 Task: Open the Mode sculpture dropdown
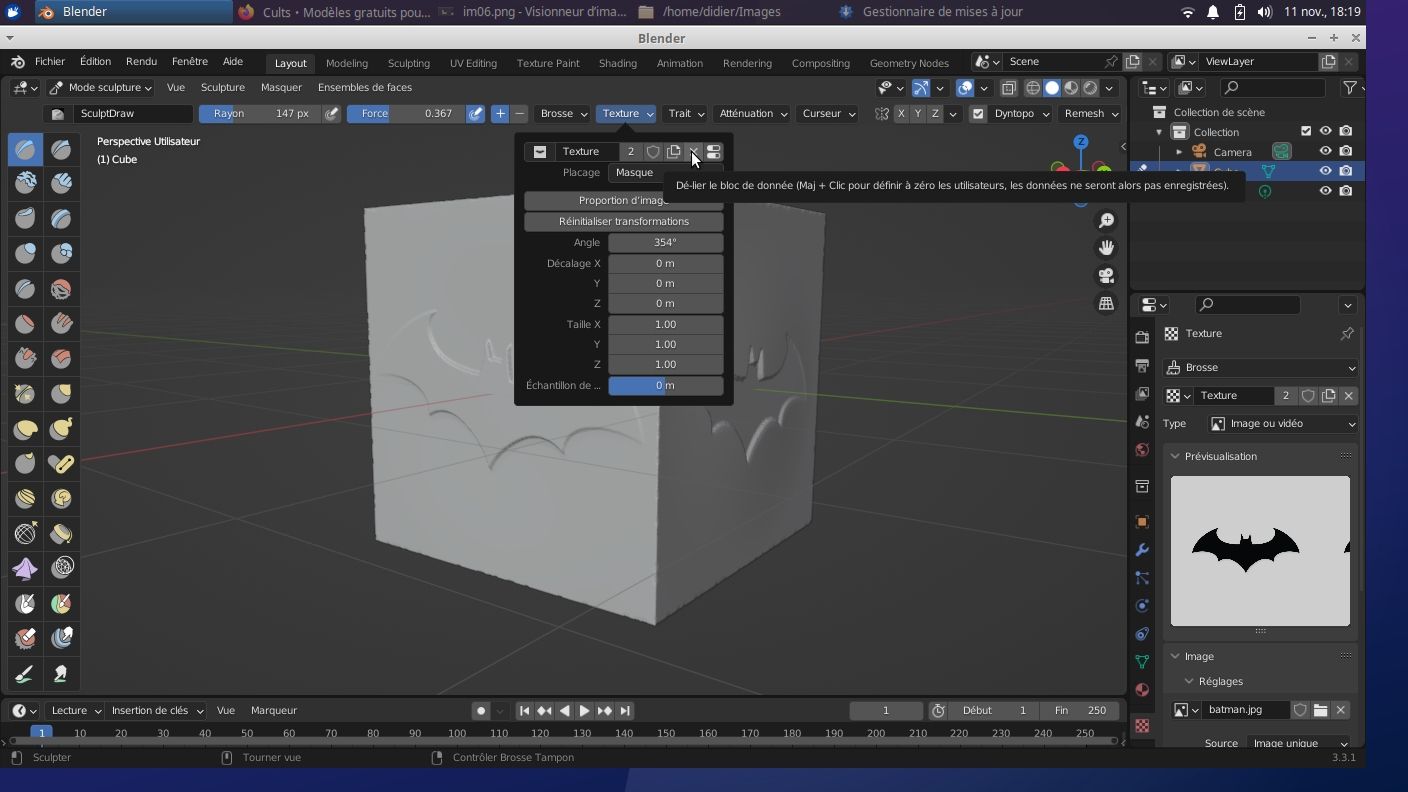coord(101,88)
